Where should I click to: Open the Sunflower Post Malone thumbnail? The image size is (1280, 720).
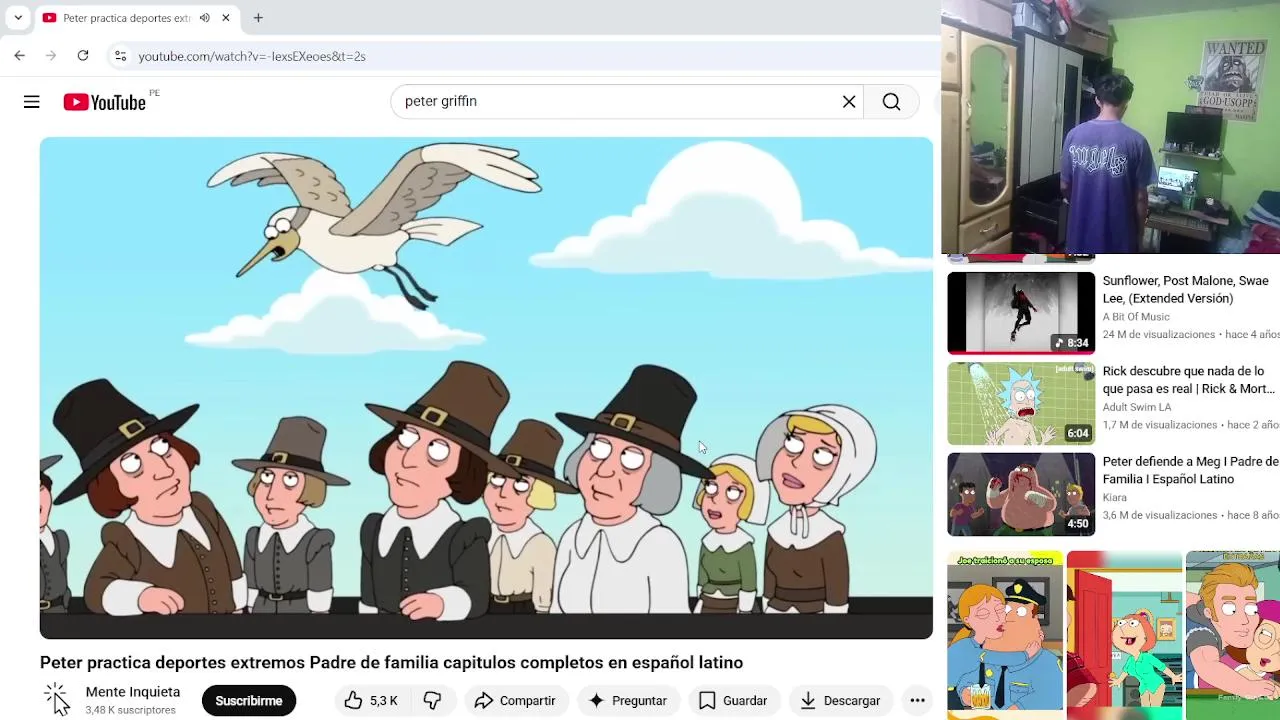[x=1021, y=313]
